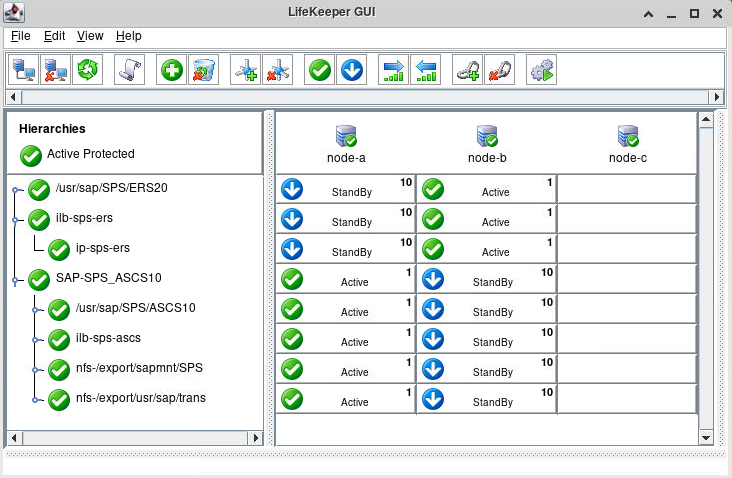Click Active text for ip-sps-ers on node-b
Image resolution: width=732 pixels, height=478 pixels.
coord(496,253)
